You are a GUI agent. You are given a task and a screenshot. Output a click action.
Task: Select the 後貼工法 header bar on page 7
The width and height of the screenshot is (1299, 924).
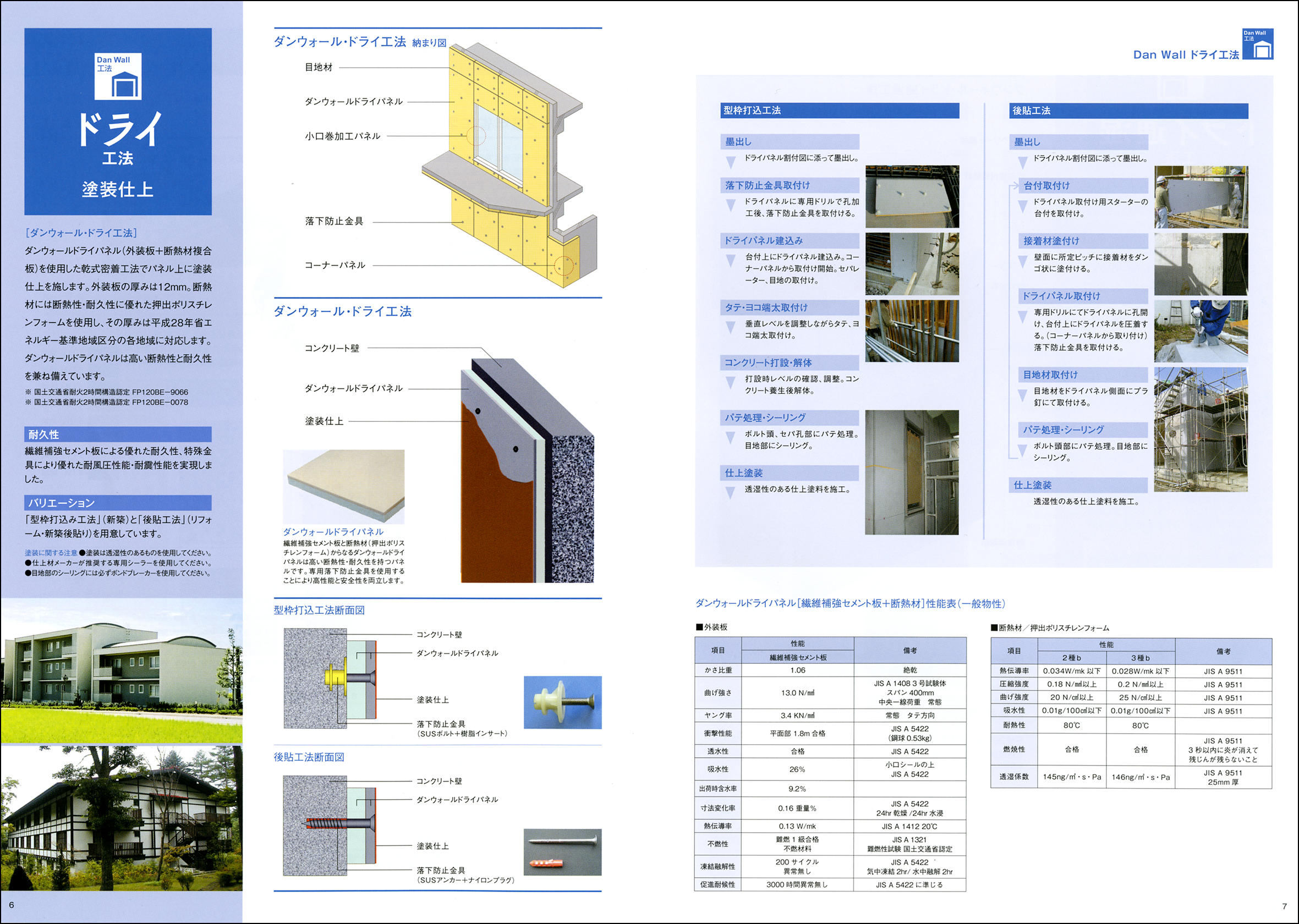pyautogui.click(x=1129, y=111)
